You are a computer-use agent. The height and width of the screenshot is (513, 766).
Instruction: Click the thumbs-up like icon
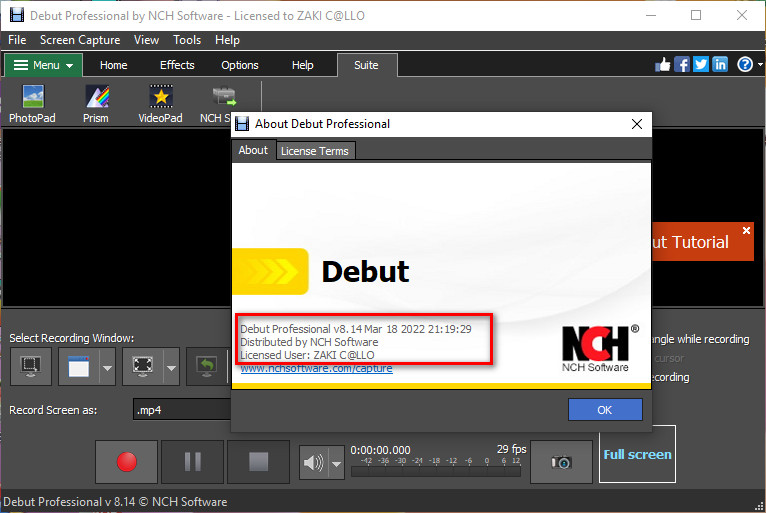662,64
